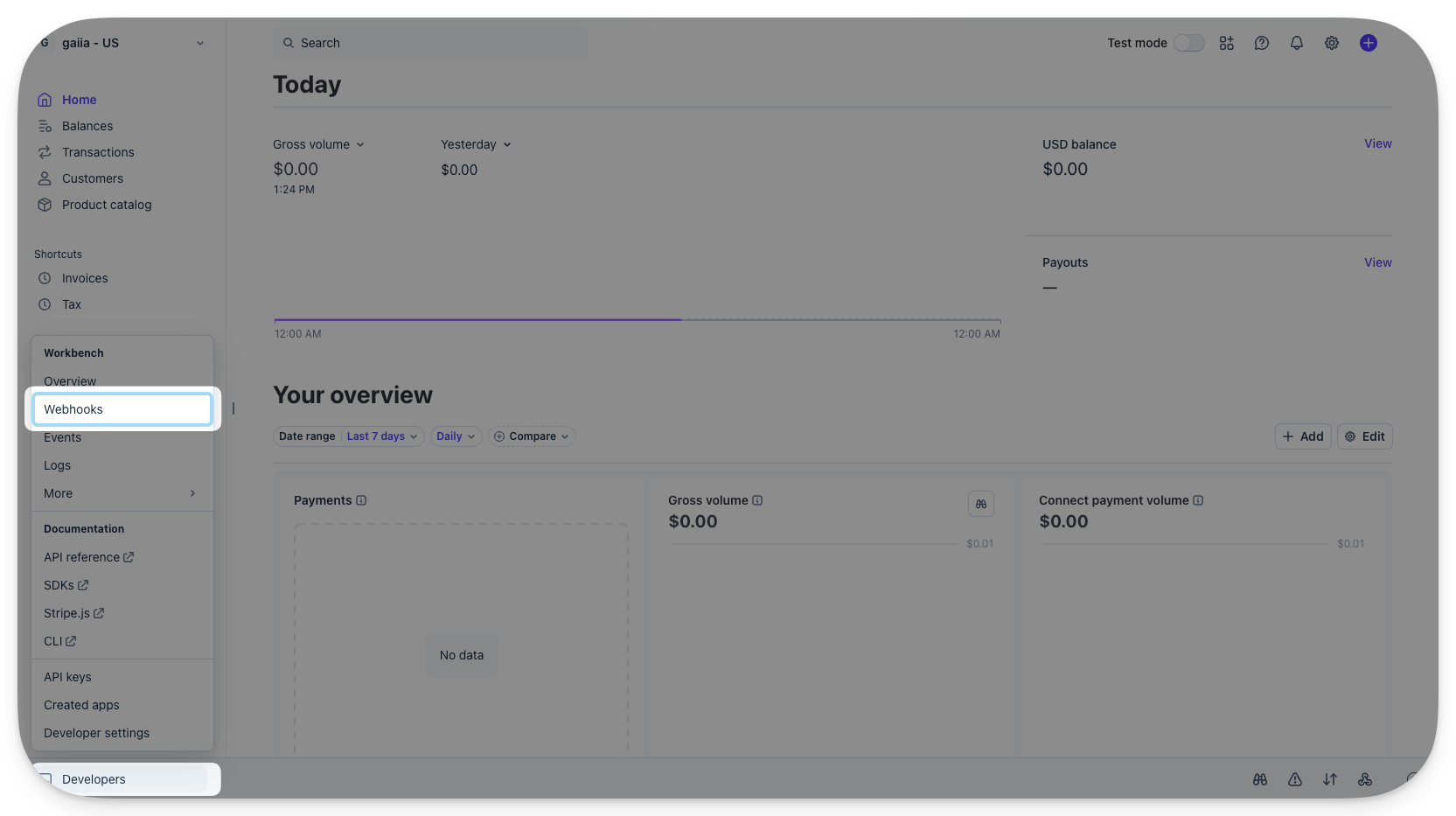View USD balance
Viewport: 1456px width, 816px height.
tap(1378, 143)
